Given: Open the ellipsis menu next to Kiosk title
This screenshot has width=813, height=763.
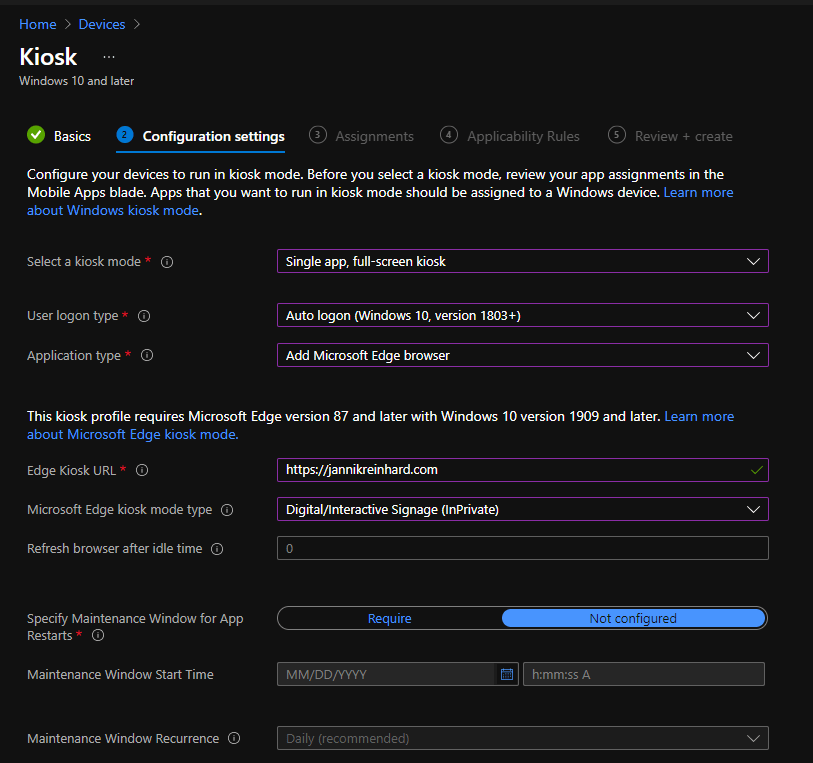Looking at the screenshot, I should click(x=109, y=57).
